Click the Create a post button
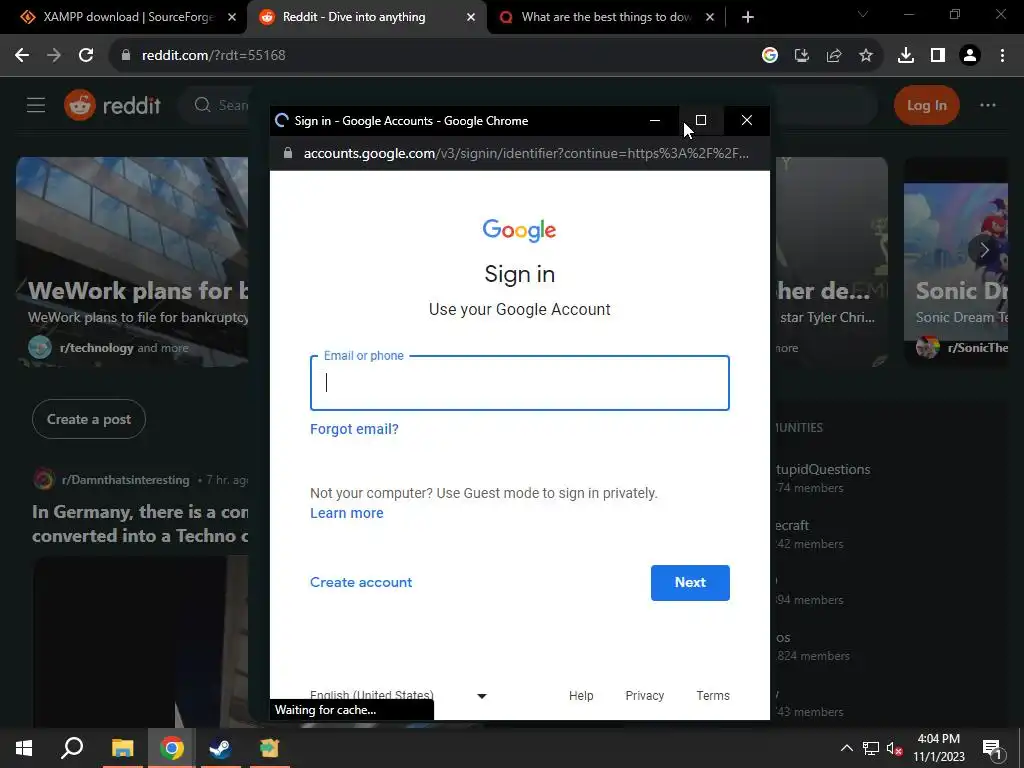This screenshot has width=1024, height=768. [89, 419]
